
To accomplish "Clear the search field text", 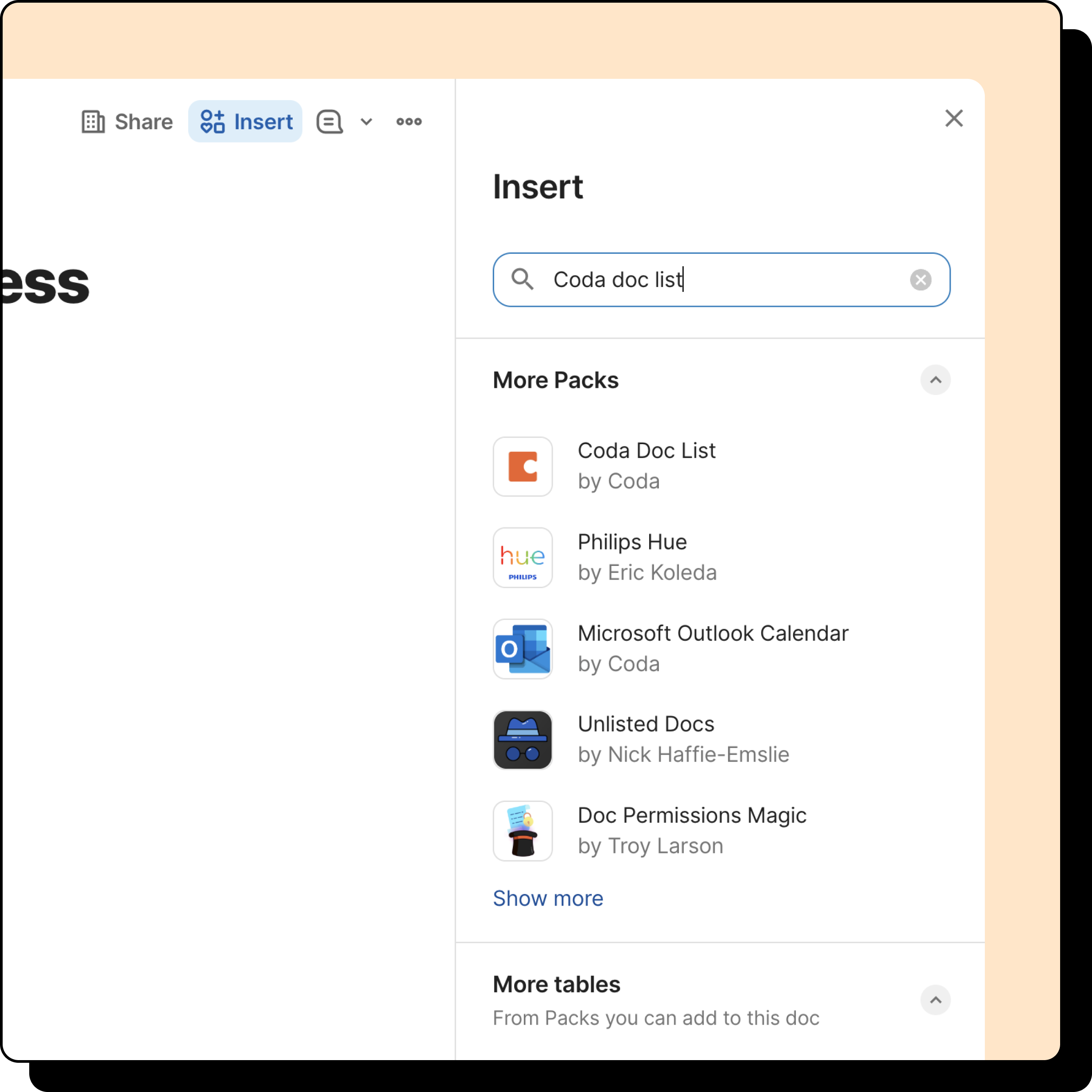I will (920, 279).
